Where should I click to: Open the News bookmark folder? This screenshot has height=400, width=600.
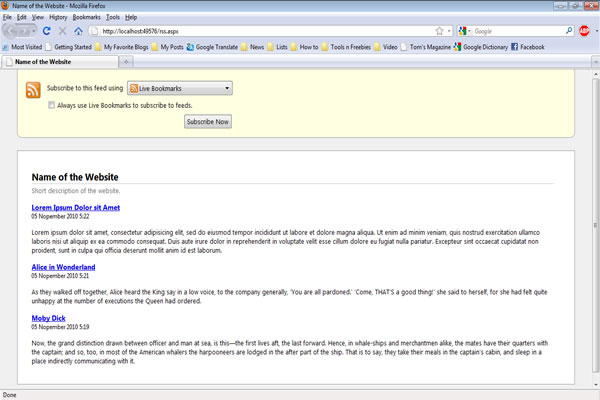click(253, 47)
